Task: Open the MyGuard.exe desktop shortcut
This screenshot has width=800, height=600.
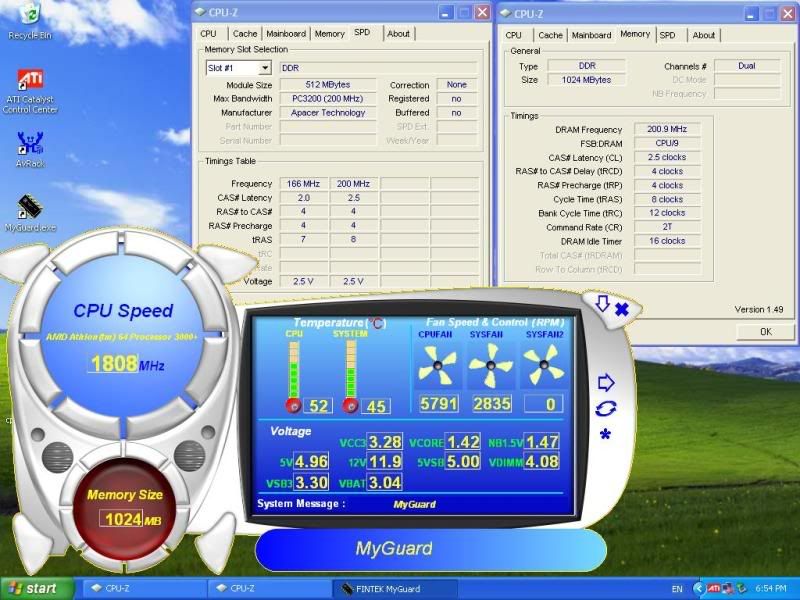Action: (30, 208)
